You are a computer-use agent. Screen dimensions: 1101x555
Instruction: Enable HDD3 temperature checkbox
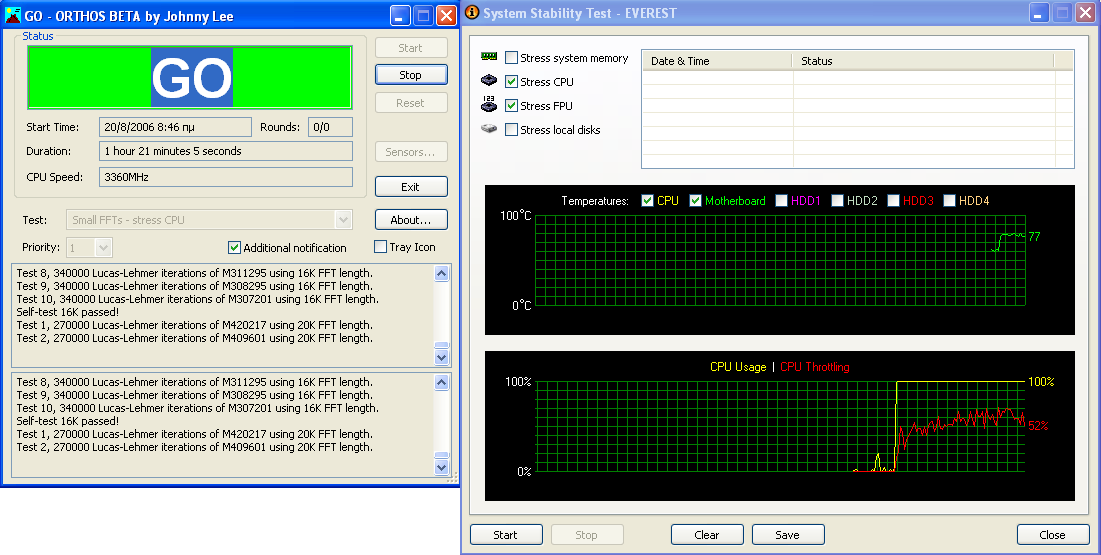[x=893, y=200]
